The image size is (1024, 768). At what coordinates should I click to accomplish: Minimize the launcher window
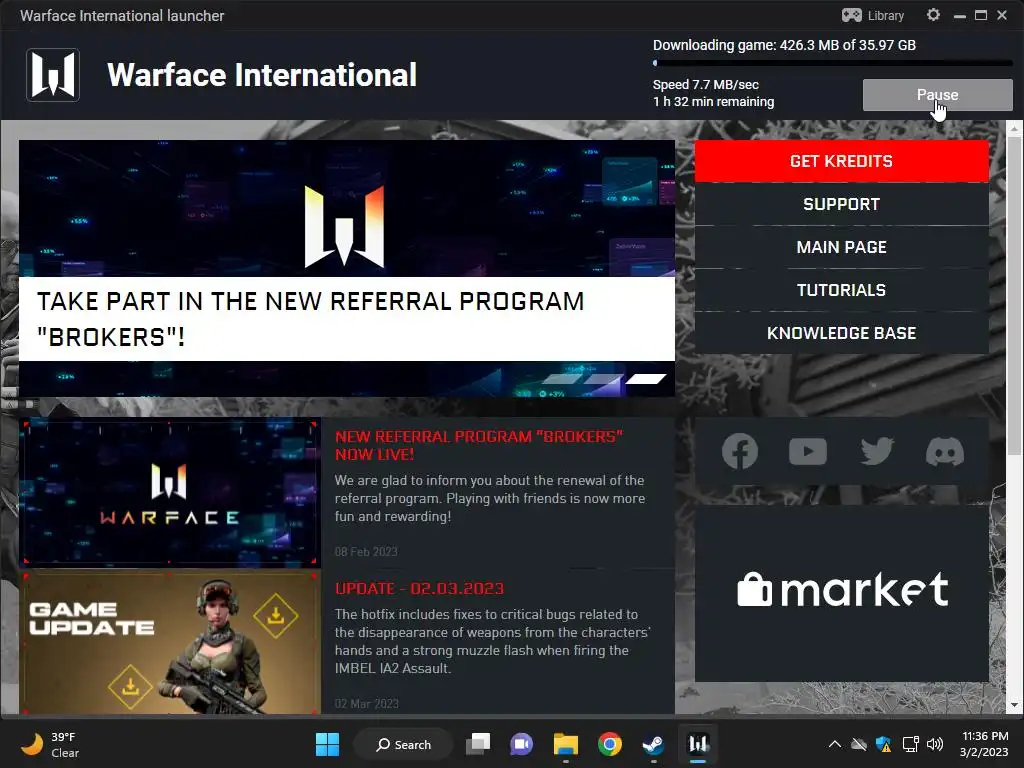(x=959, y=16)
